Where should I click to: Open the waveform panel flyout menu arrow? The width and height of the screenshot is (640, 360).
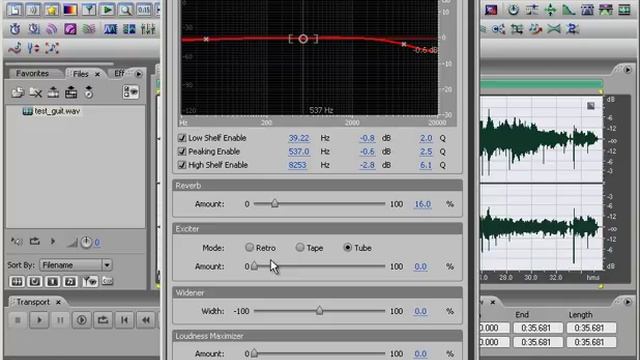[x=628, y=70]
